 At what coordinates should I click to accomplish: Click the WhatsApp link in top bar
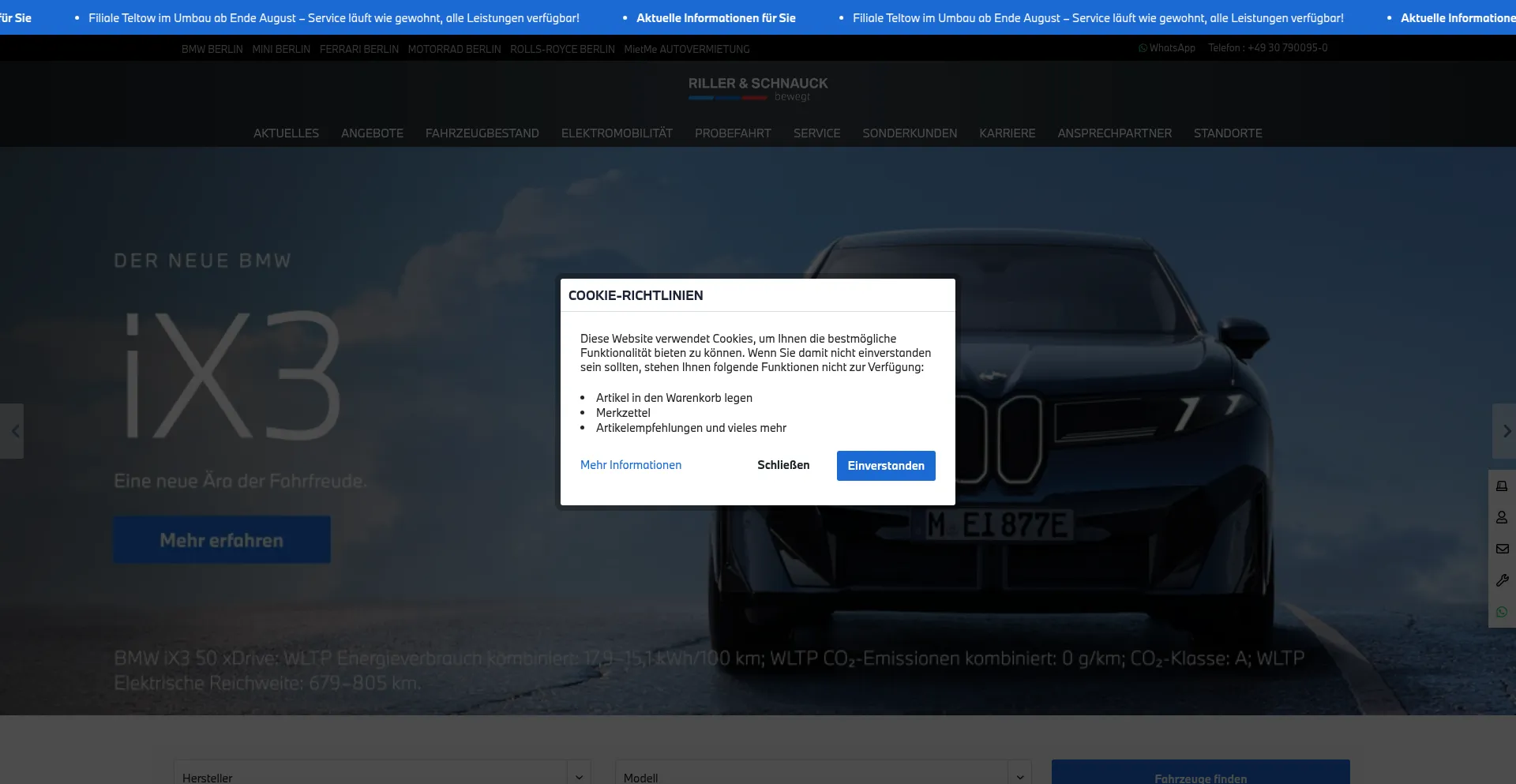(x=1167, y=48)
